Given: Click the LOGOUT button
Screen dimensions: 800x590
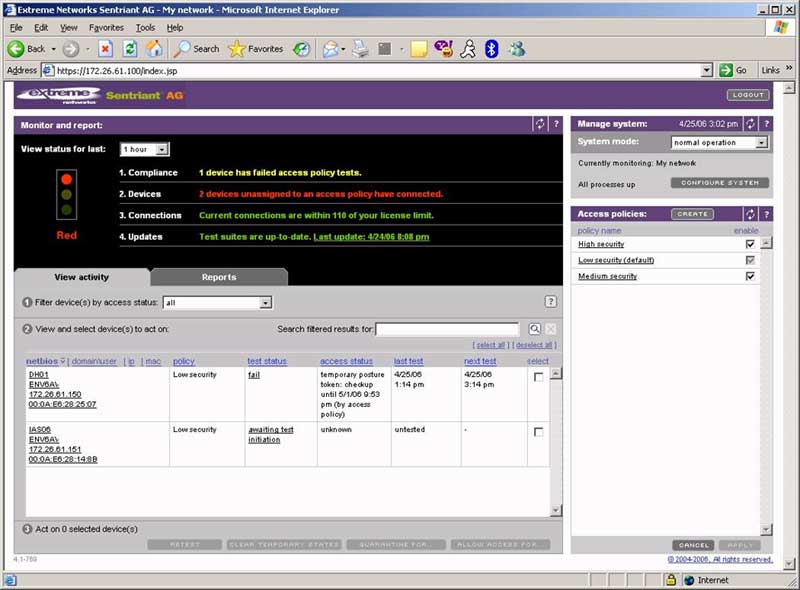Looking at the screenshot, I should 748,95.
